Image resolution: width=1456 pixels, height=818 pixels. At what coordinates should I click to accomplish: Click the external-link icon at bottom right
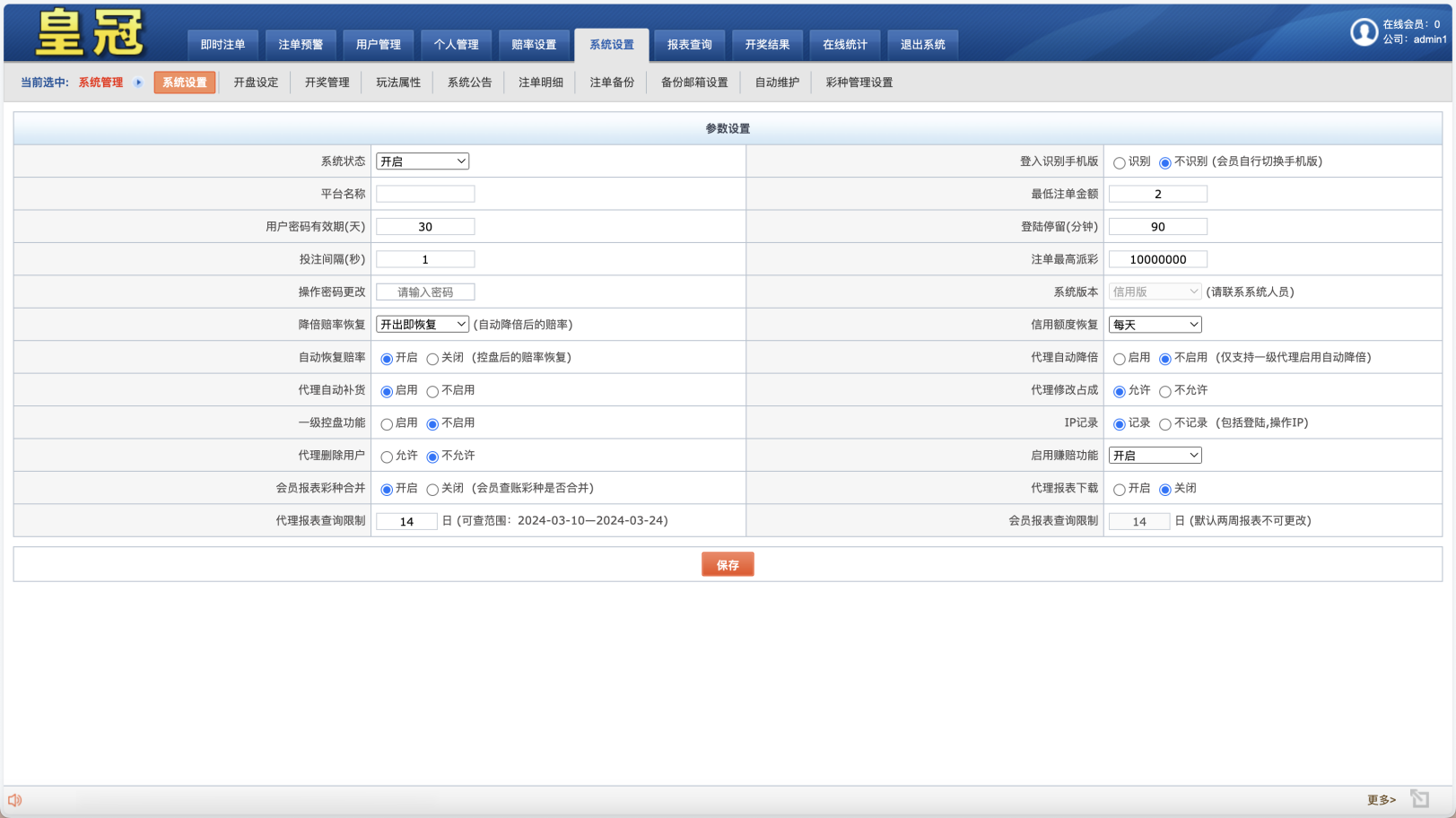pyautogui.click(x=1420, y=797)
